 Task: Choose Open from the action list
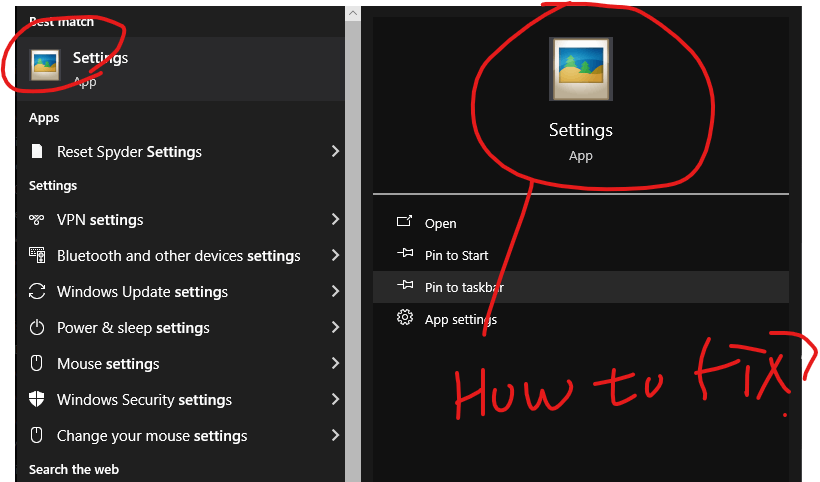click(580, 223)
